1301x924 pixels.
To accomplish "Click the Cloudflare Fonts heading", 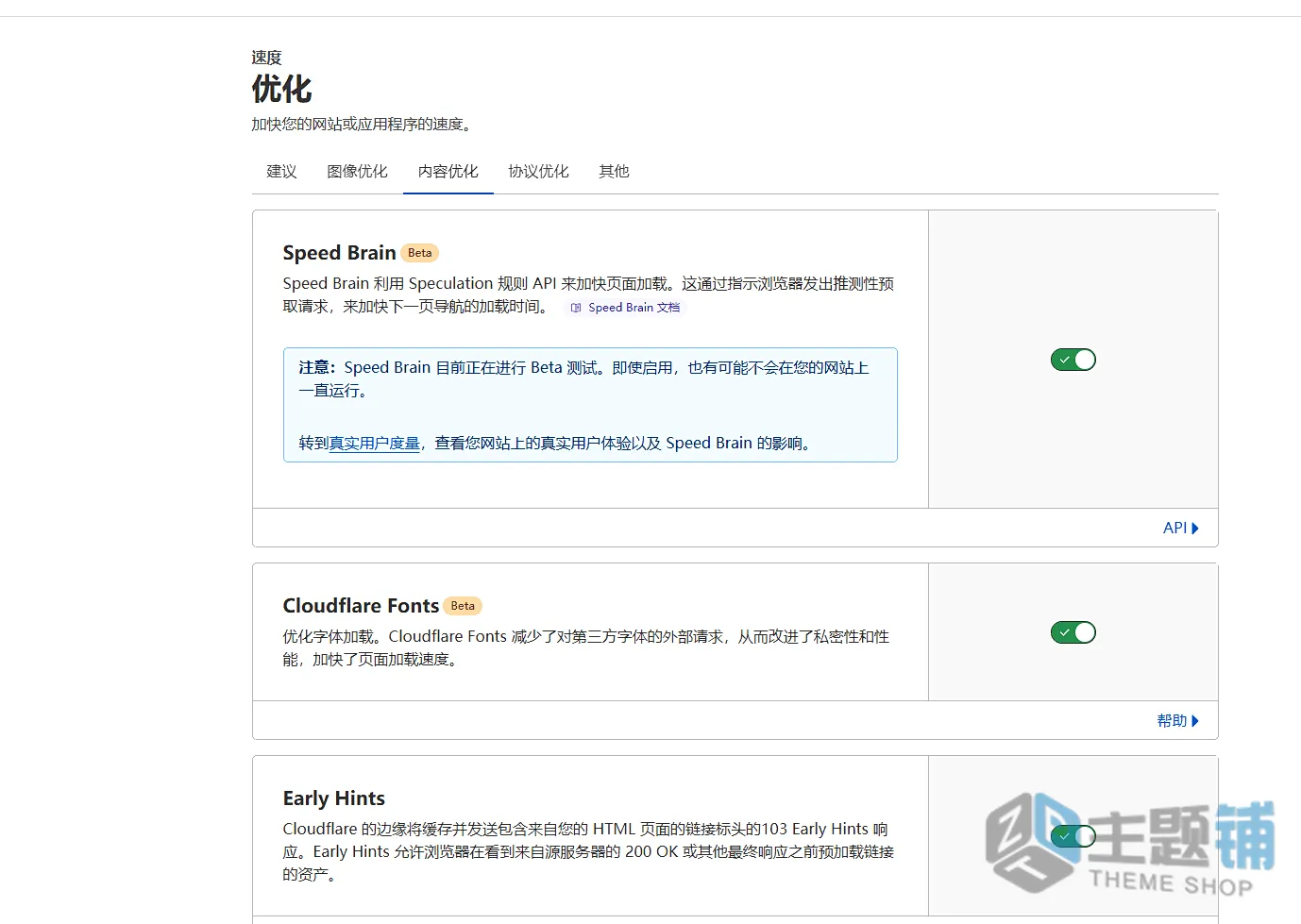I will pos(362,606).
